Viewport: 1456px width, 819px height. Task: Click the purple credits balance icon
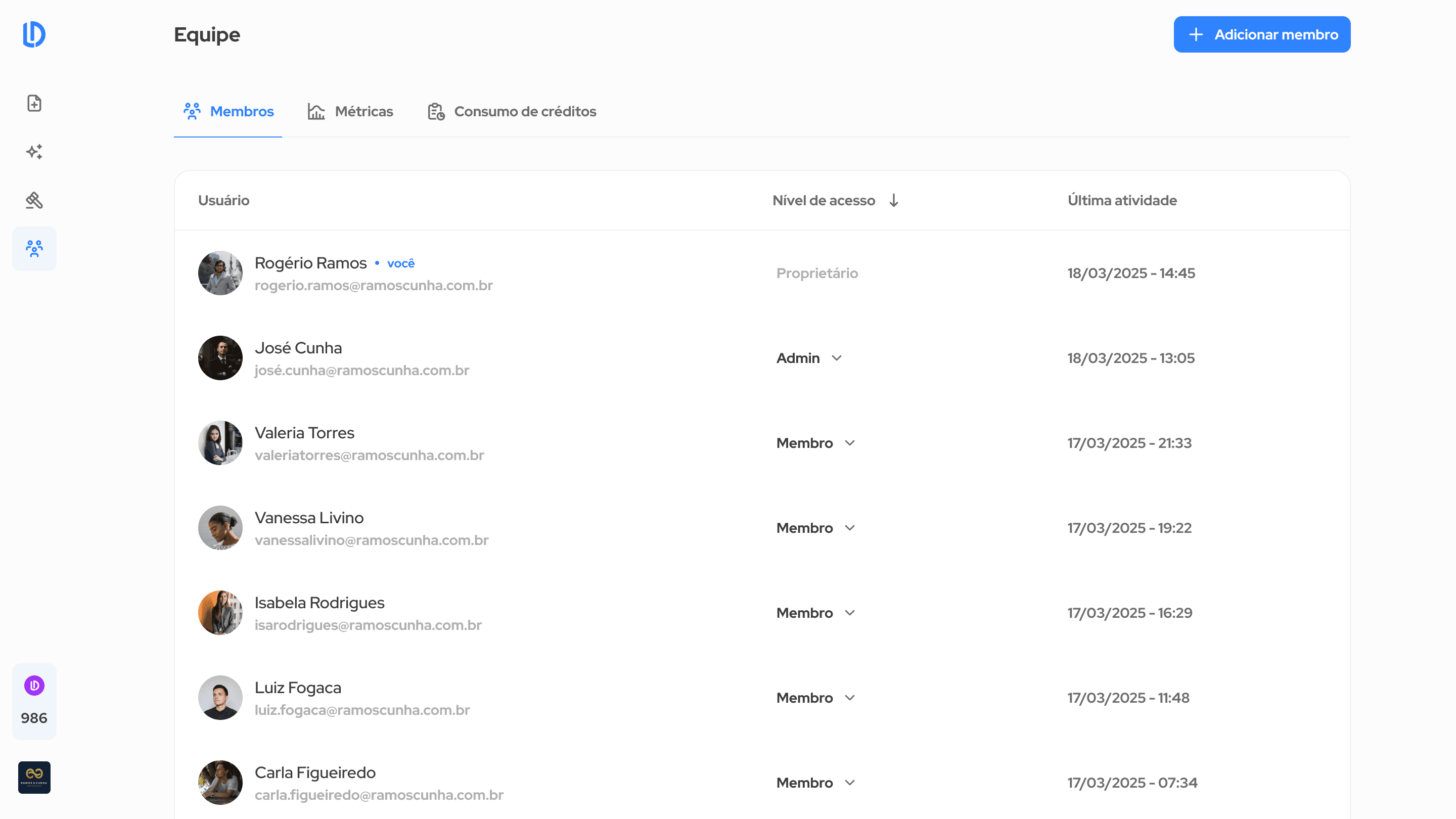34,686
